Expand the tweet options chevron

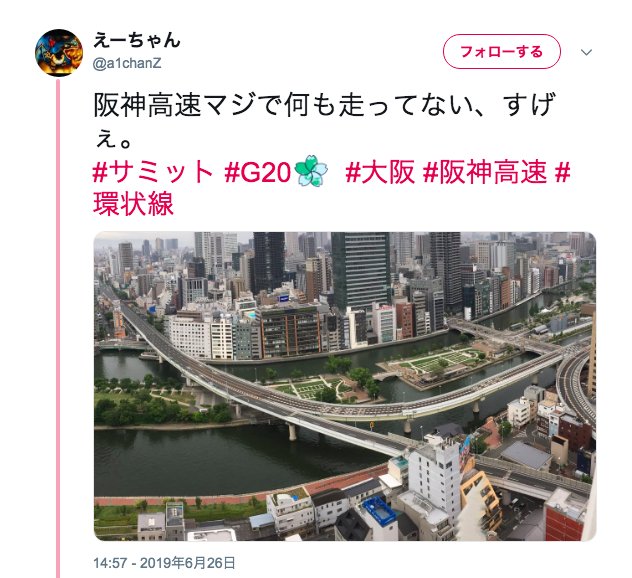coord(586,52)
